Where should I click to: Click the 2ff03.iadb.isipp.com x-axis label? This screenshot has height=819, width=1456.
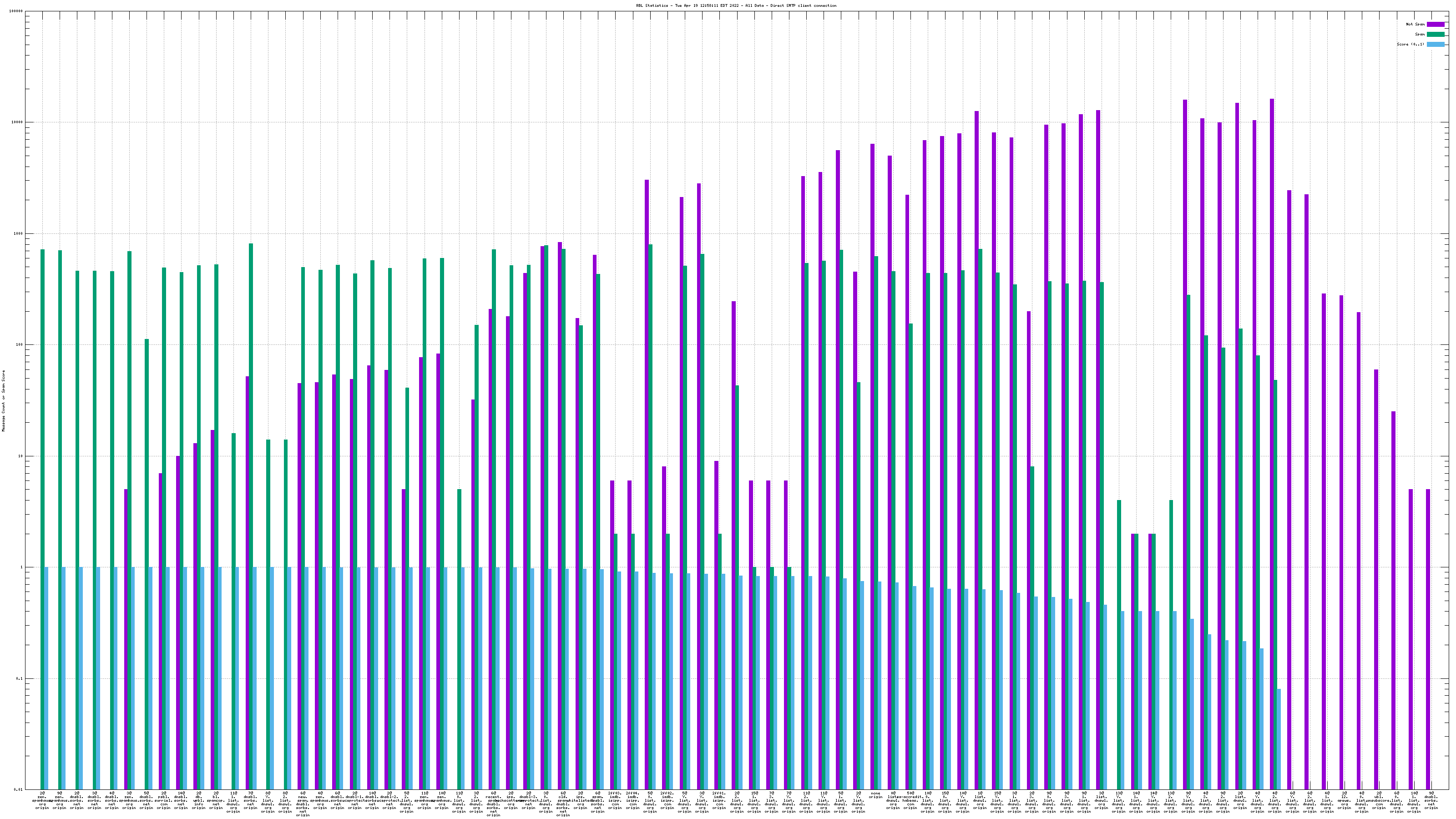click(615, 800)
